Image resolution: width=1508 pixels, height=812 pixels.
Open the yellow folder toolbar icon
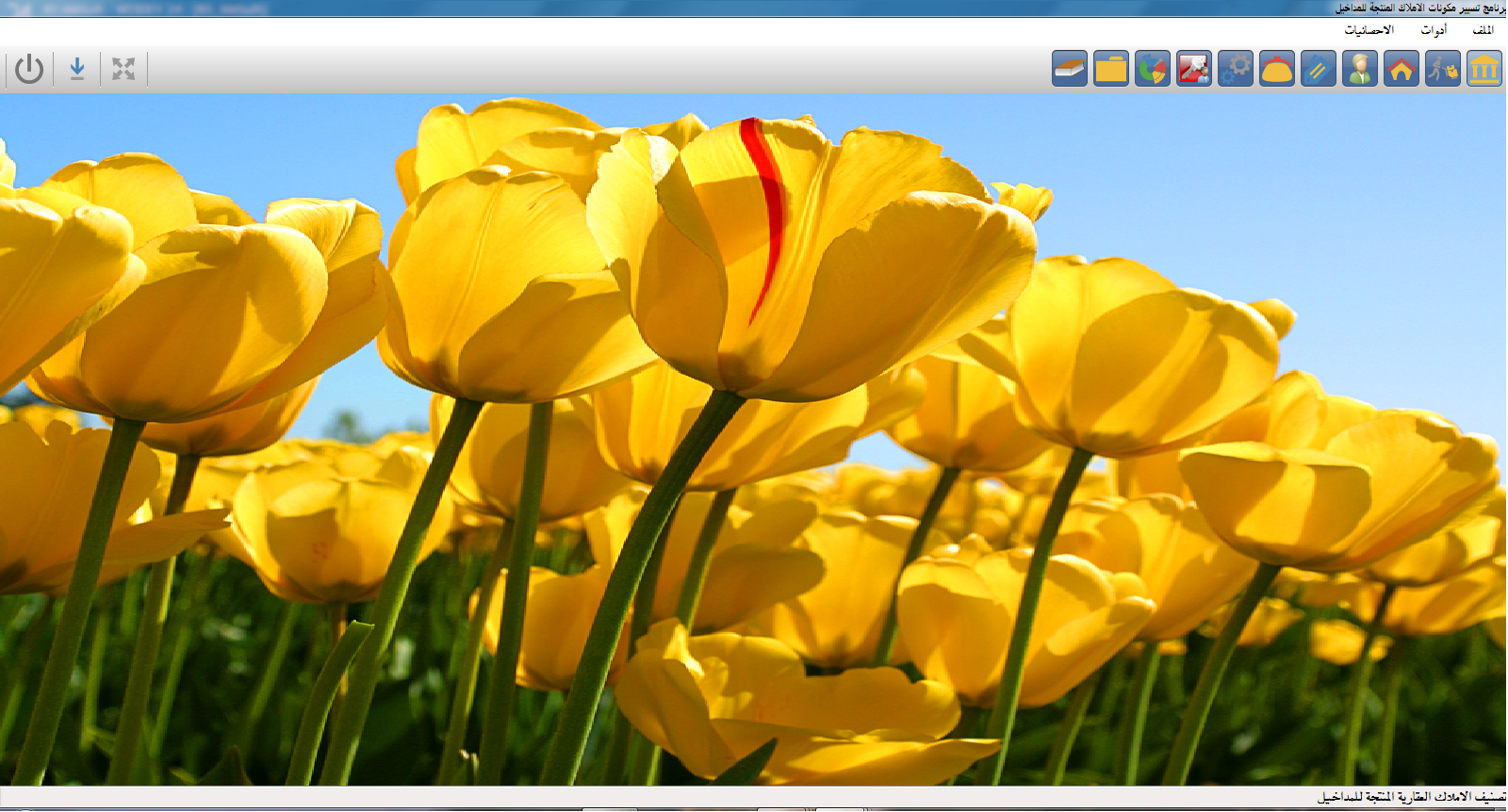pos(1111,69)
